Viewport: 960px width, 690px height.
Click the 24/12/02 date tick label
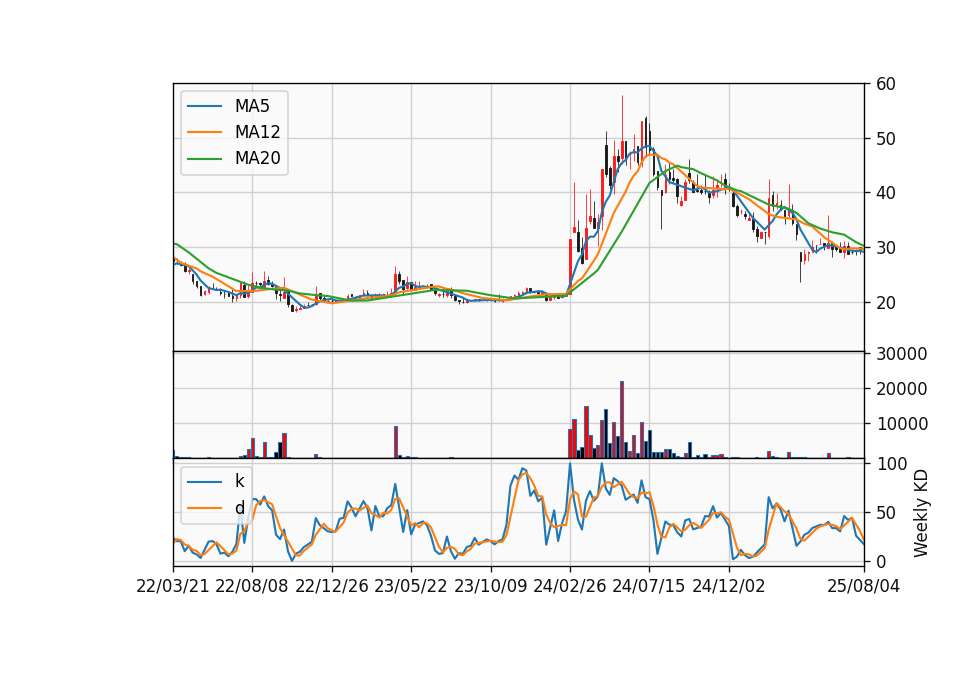pyautogui.click(x=729, y=586)
